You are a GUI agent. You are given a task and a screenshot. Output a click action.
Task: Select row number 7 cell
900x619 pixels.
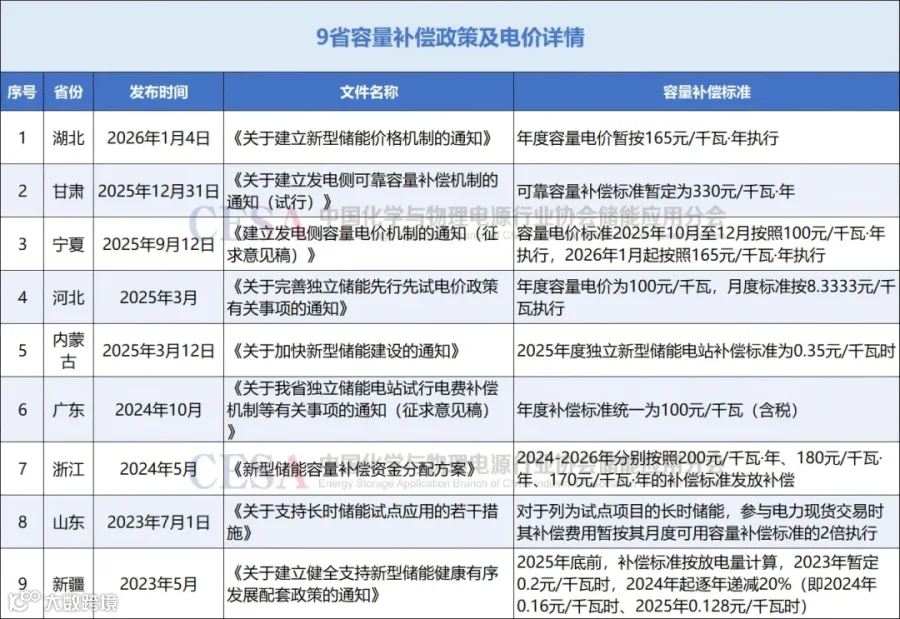coord(22,469)
